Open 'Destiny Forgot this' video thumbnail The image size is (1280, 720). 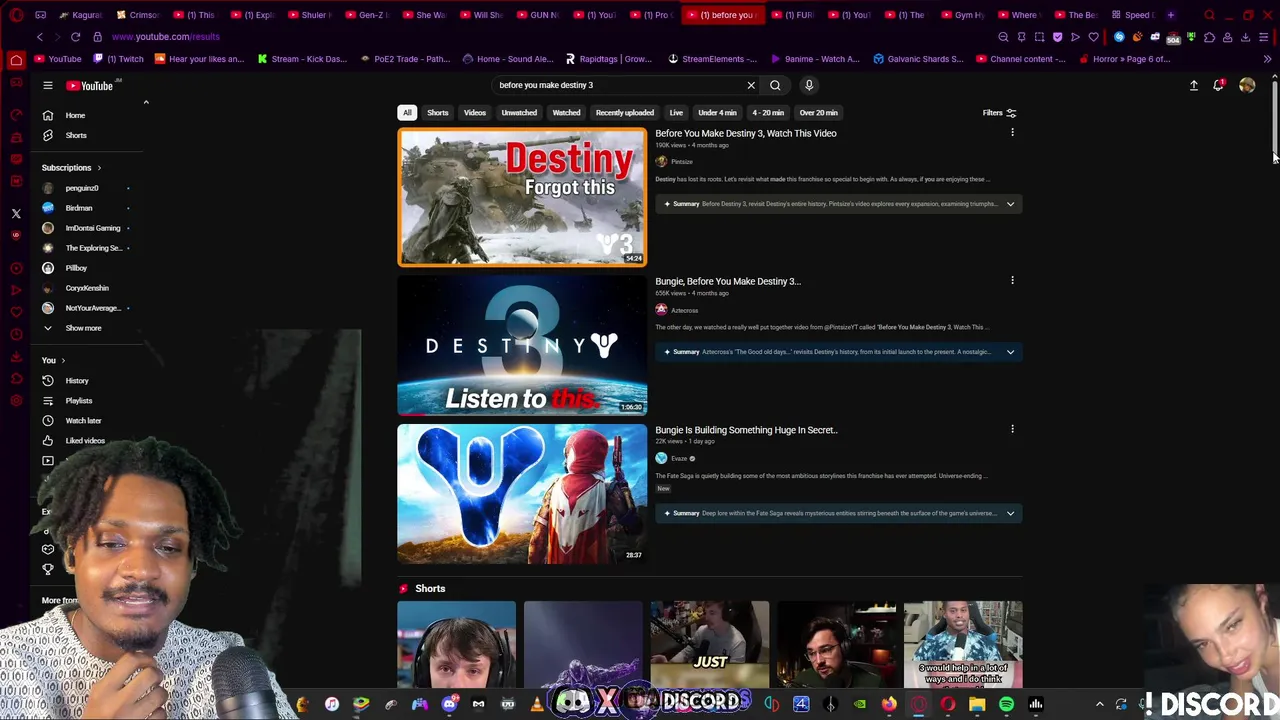[x=522, y=197]
